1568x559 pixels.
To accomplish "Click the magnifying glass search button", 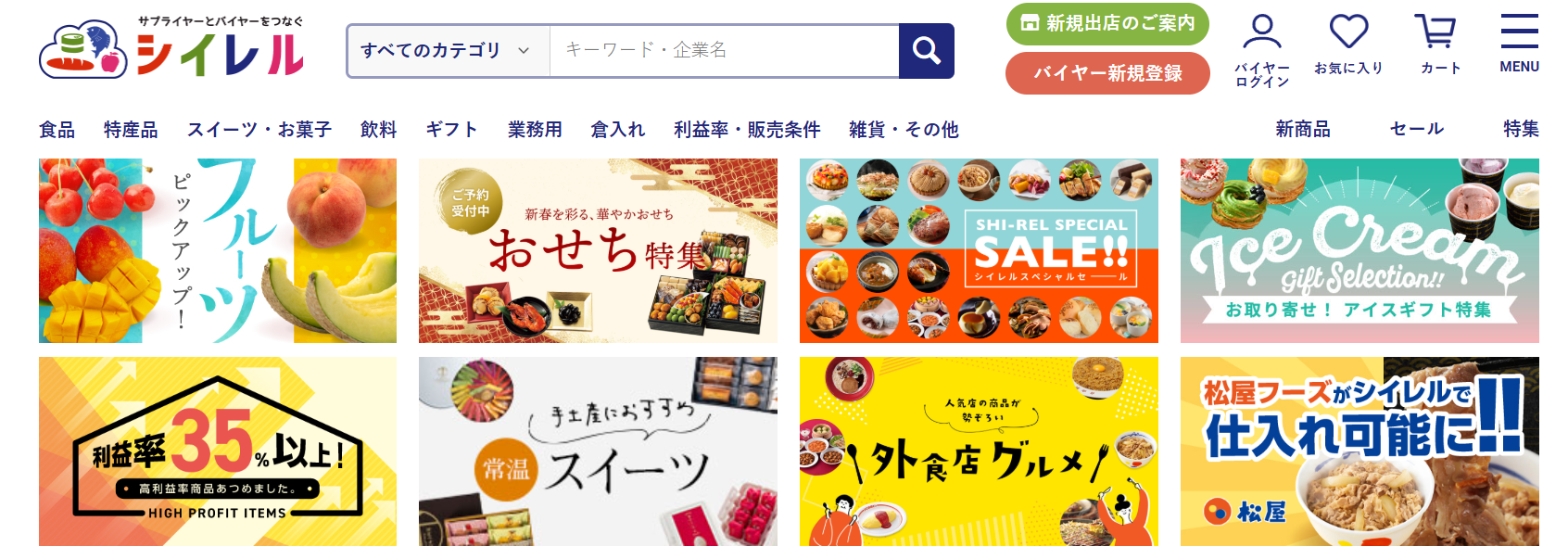I will pos(926,51).
